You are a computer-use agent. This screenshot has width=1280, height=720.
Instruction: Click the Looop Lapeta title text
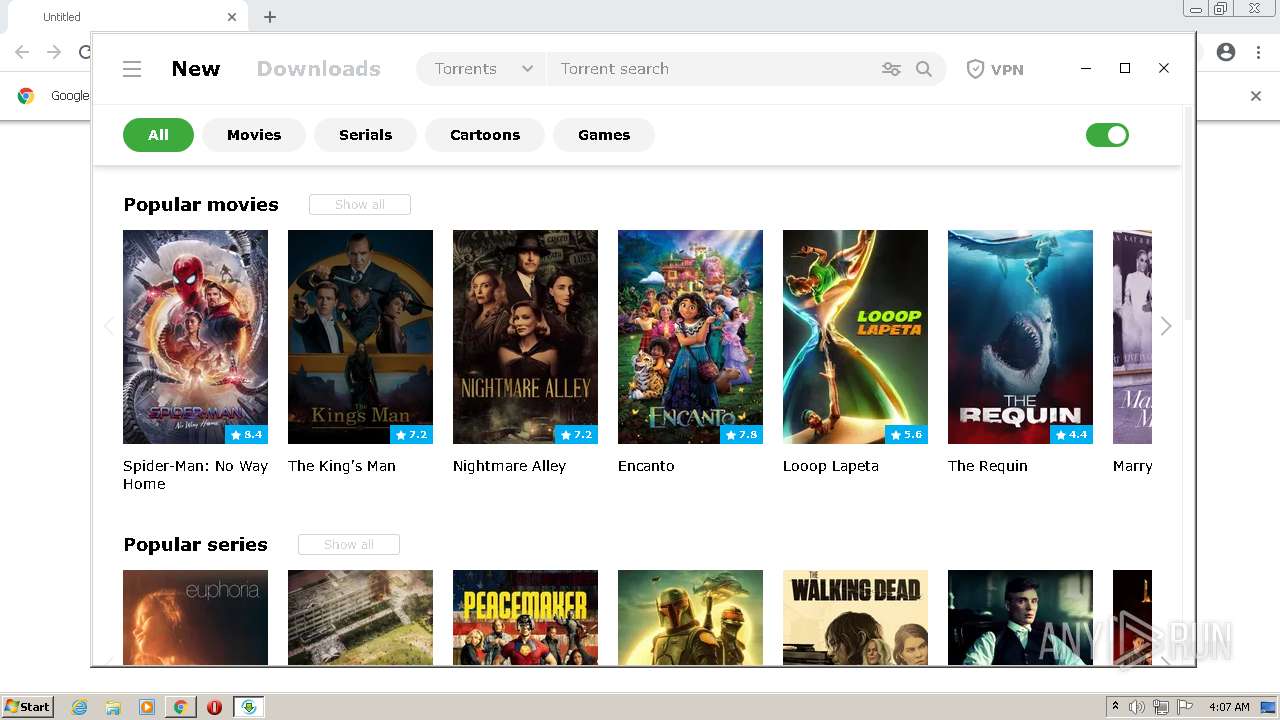point(831,466)
